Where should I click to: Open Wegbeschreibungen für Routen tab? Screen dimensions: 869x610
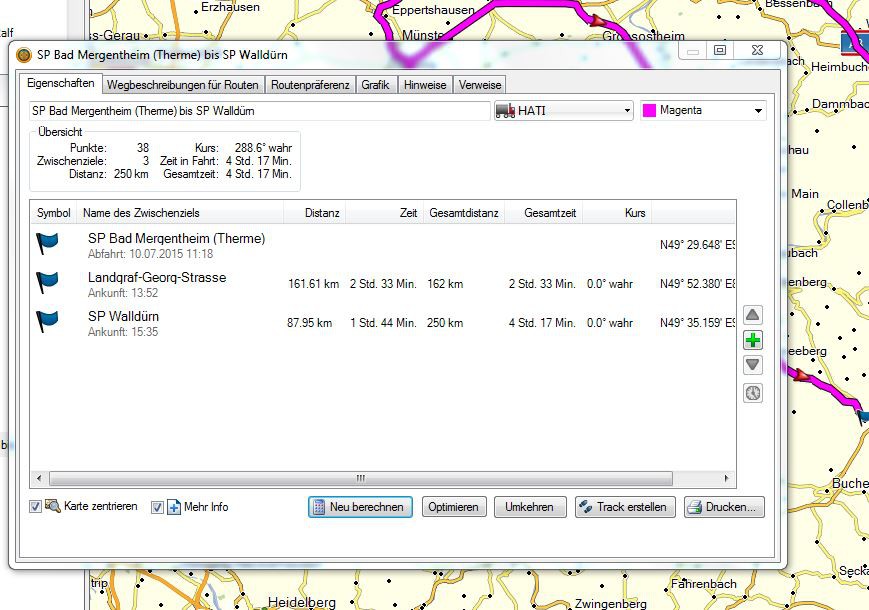183,85
